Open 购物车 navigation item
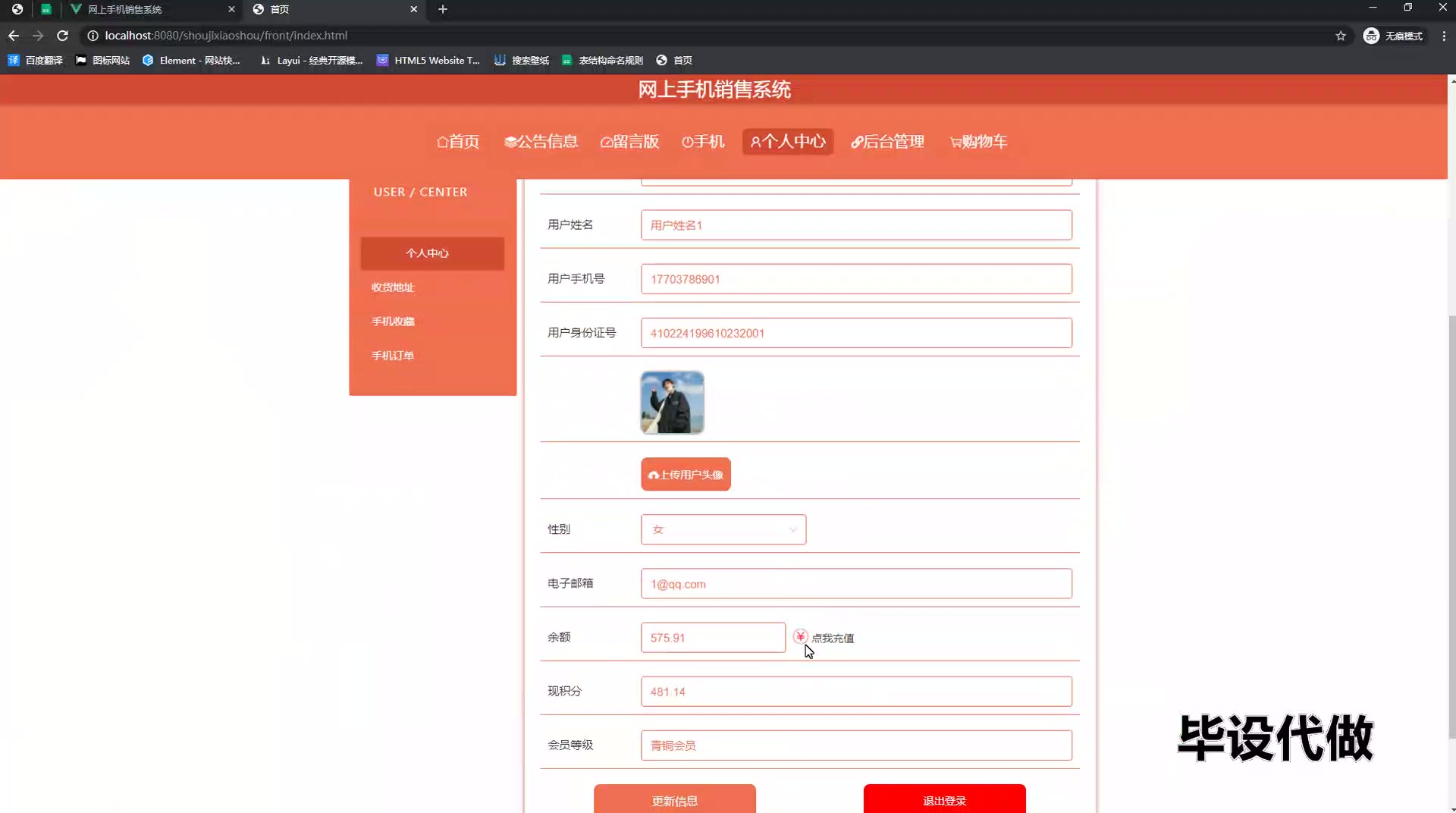Screen dimensions: 1456x813 (x=979, y=142)
